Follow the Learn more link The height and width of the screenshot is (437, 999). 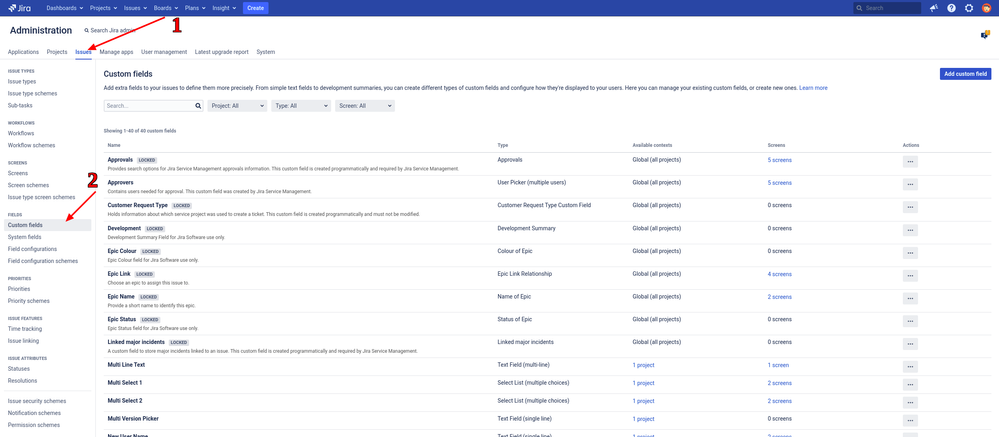[x=814, y=88]
